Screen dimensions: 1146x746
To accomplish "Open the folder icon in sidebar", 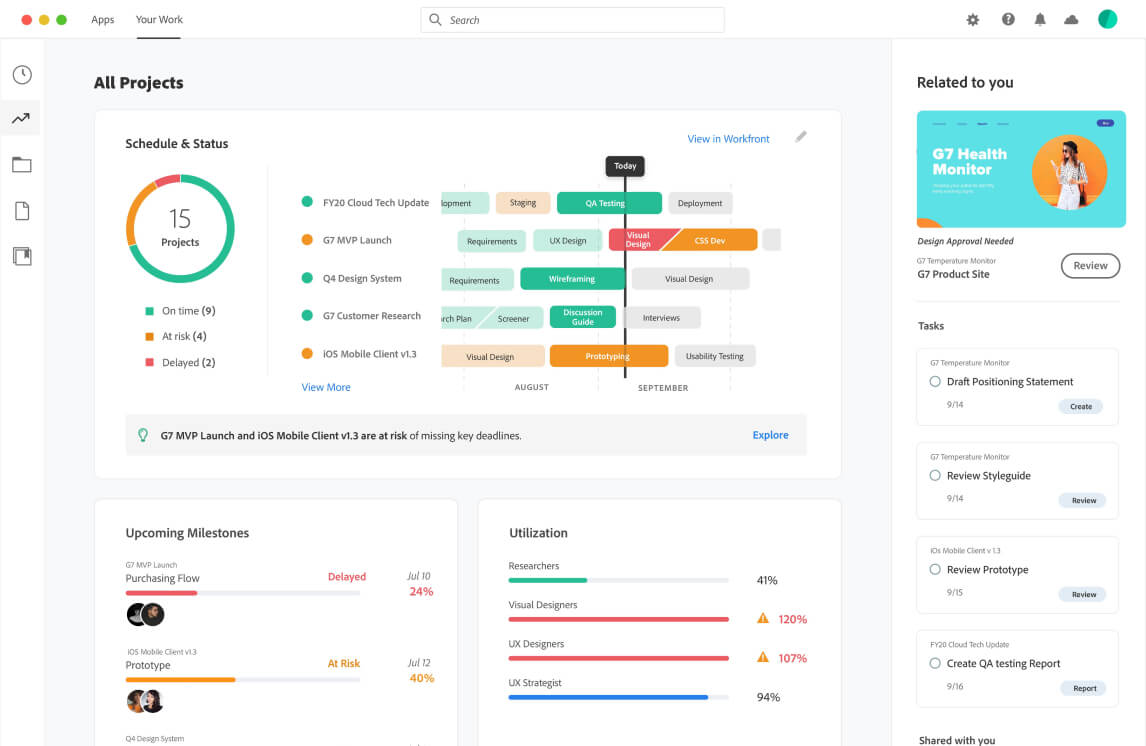I will [x=22, y=164].
